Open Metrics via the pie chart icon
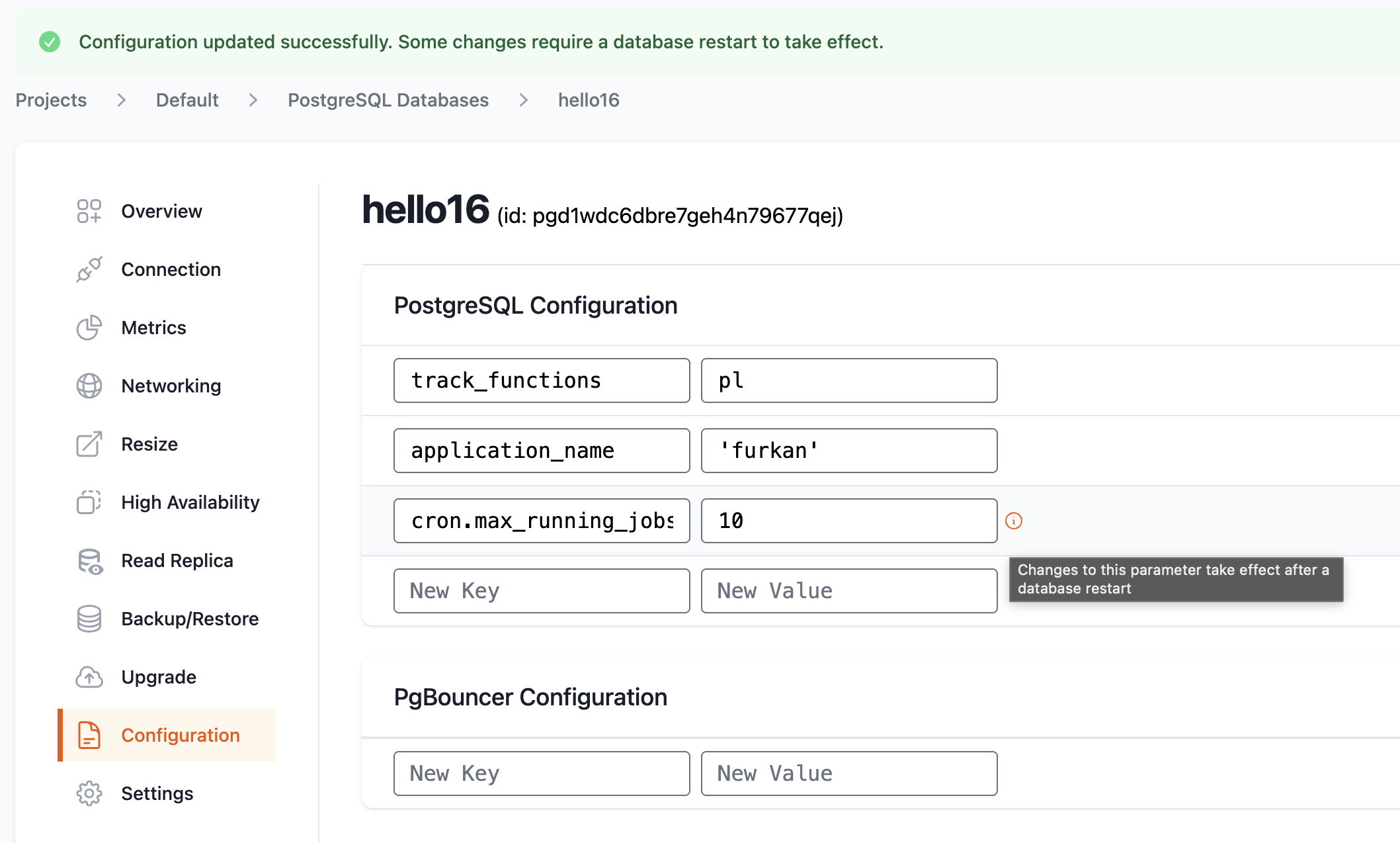The height and width of the screenshot is (843, 1400). click(x=89, y=327)
